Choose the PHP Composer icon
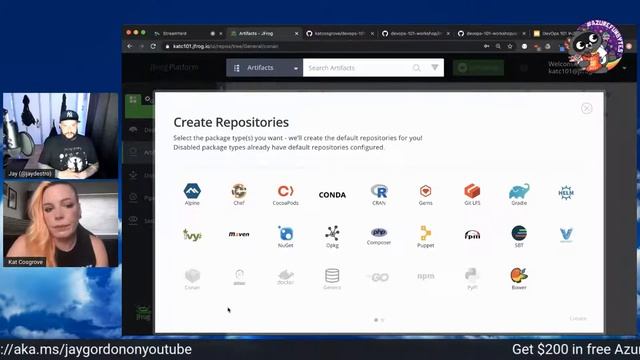 pos(379,236)
